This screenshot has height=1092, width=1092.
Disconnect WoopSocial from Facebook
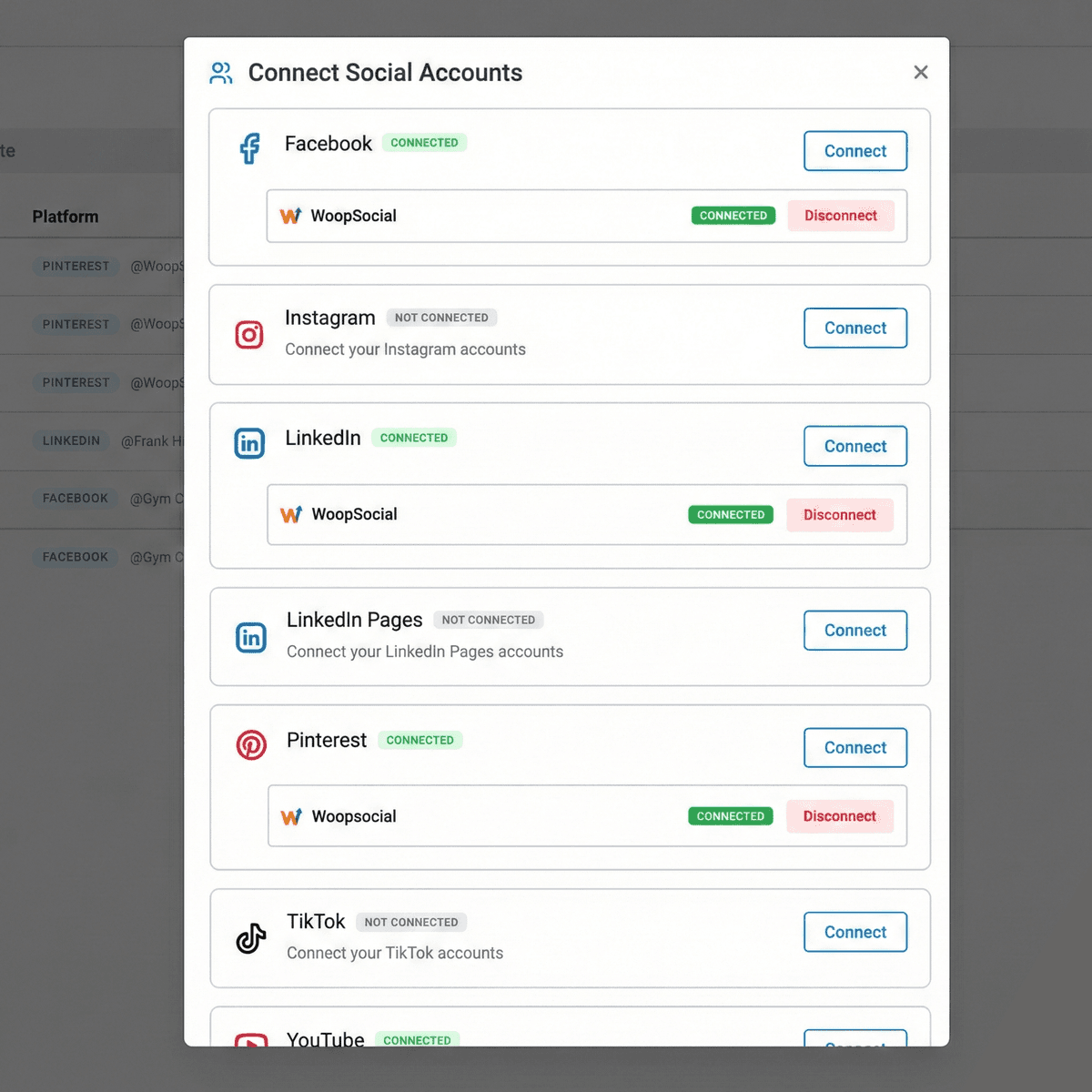[x=841, y=216]
